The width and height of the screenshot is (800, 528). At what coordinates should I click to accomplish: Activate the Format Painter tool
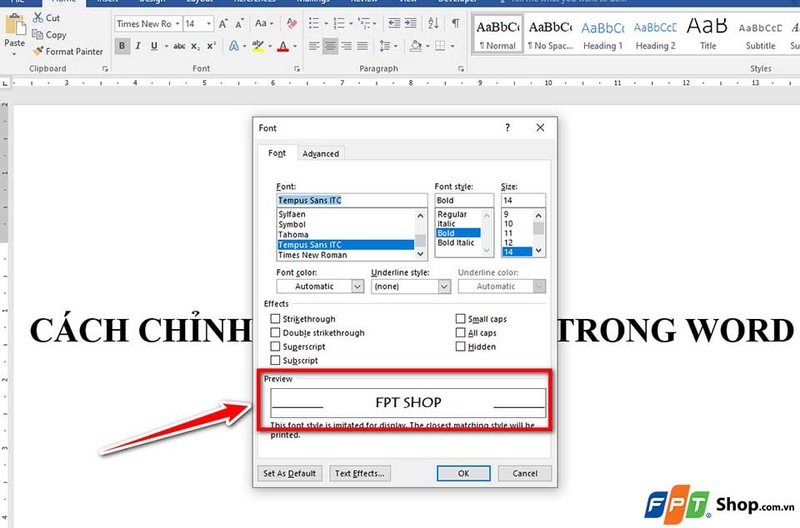click(68, 52)
